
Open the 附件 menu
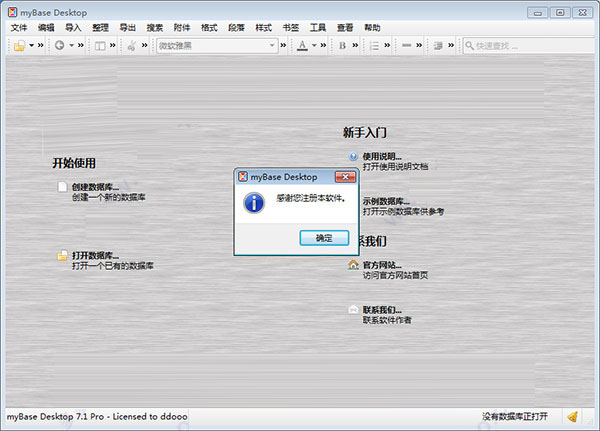point(182,28)
